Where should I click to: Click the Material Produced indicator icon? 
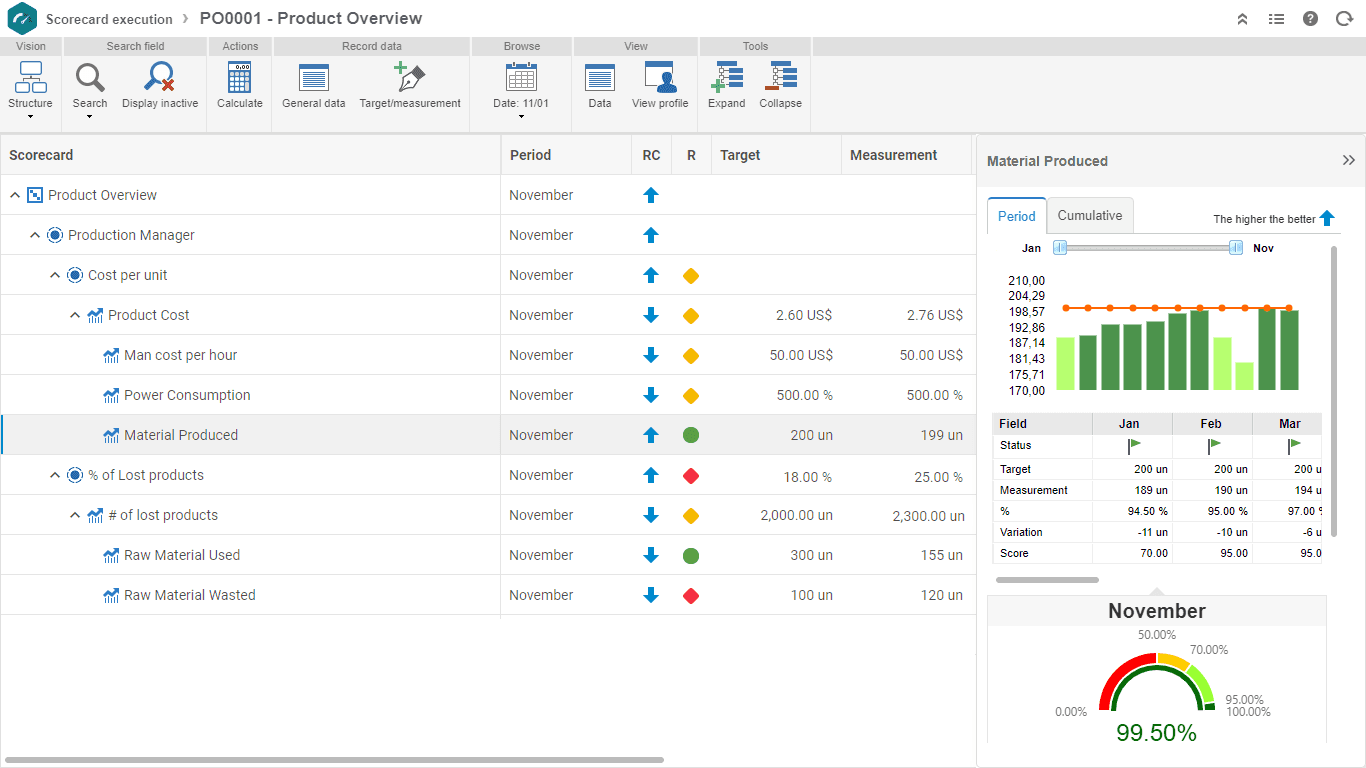111,435
